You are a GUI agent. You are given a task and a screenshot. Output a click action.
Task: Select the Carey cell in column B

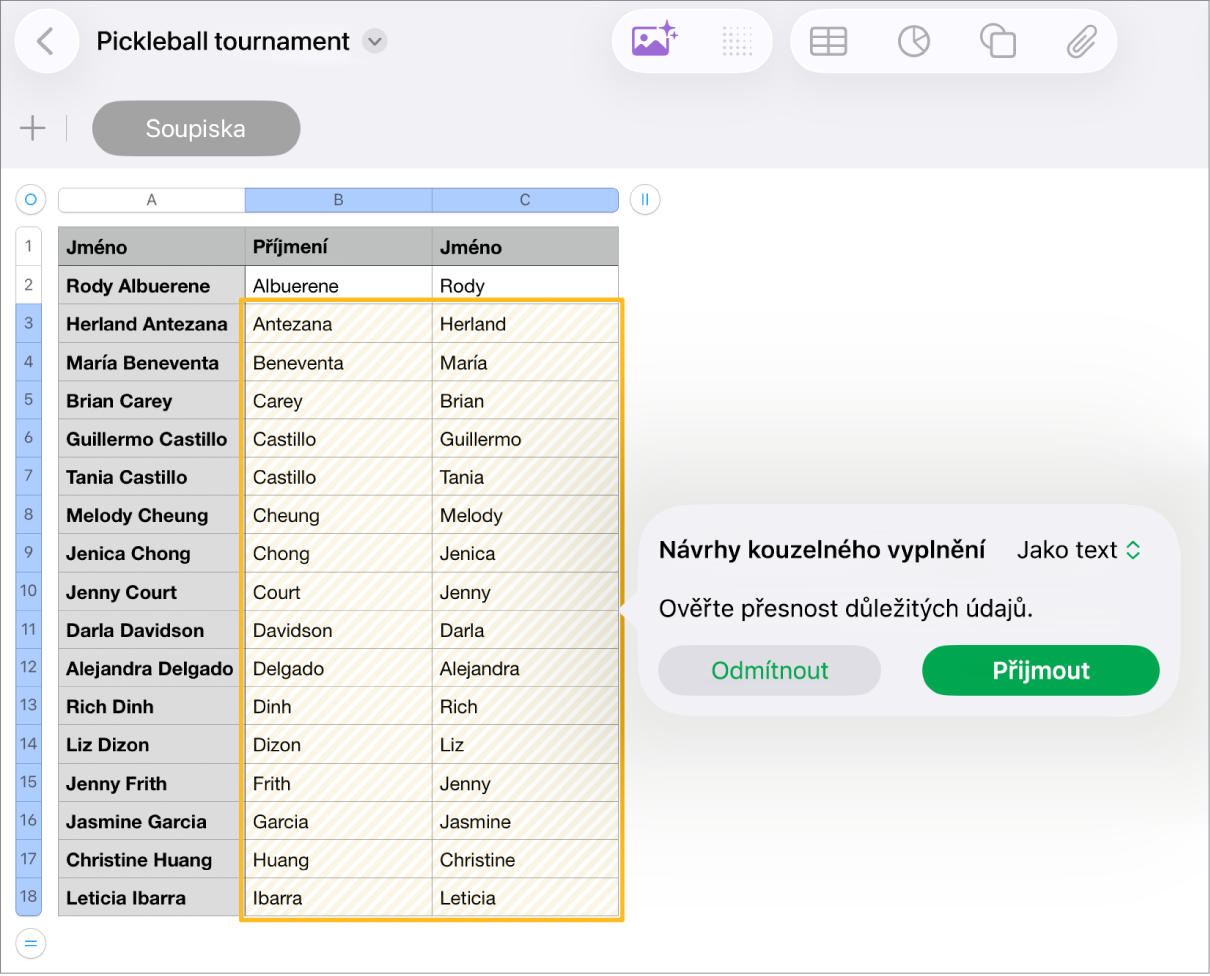pos(338,401)
